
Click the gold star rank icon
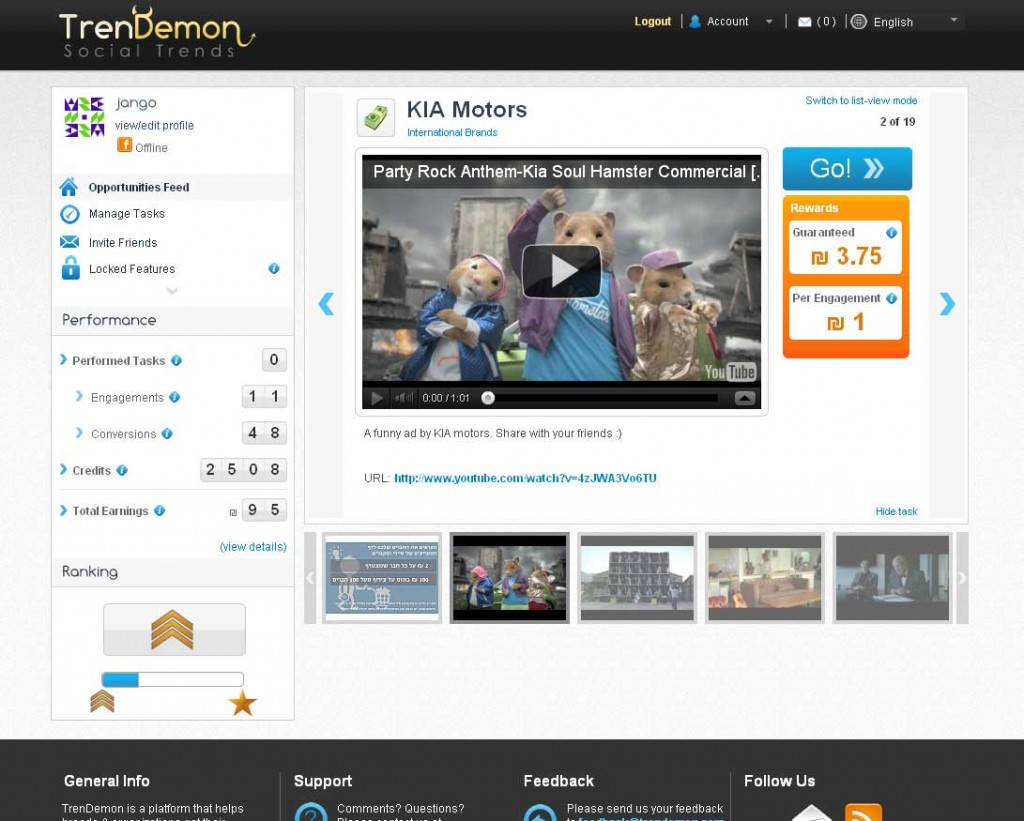(242, 703)
